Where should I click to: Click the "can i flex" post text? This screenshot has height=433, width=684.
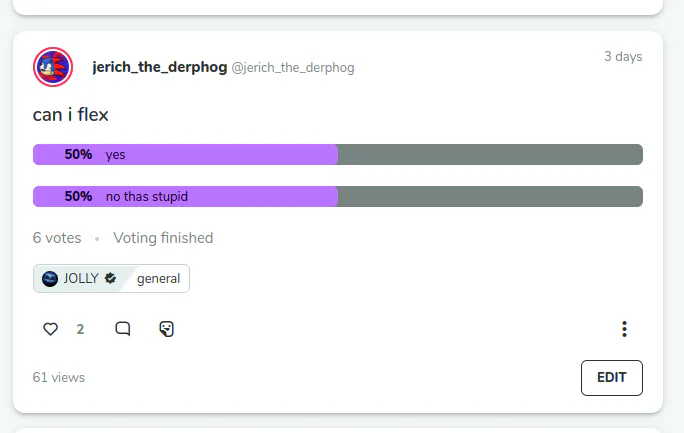click(x=70, y=115)
